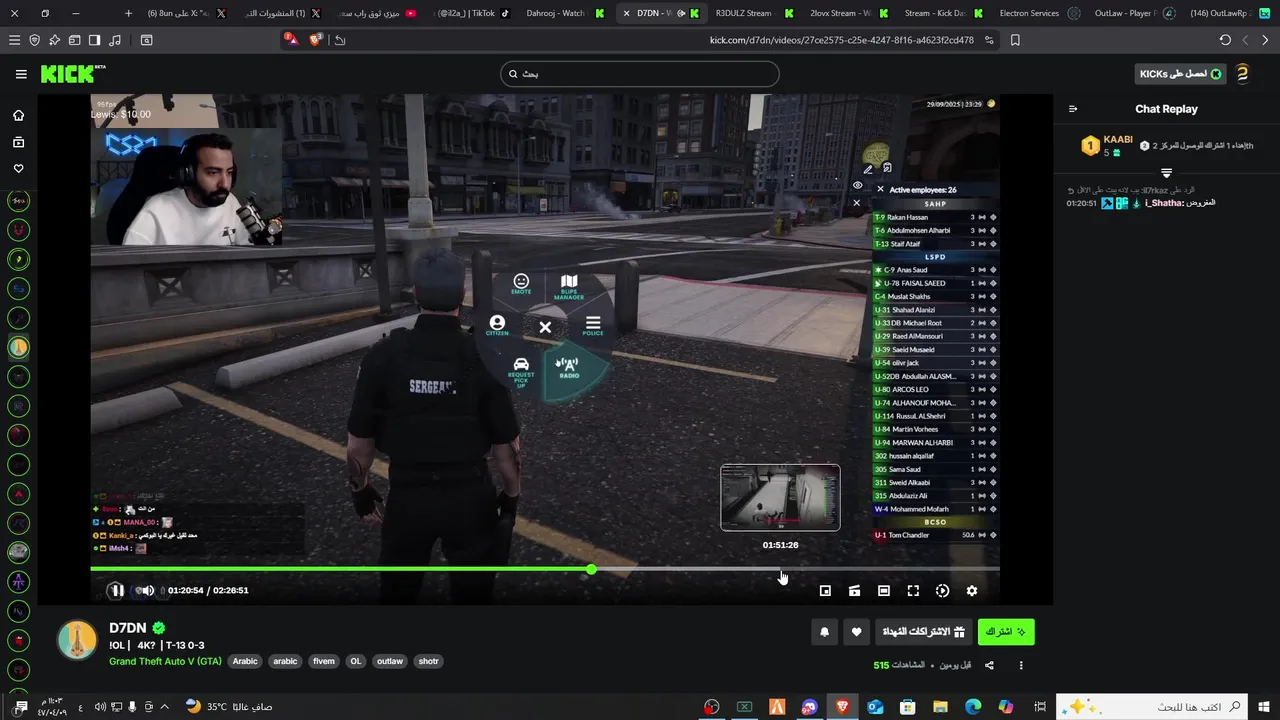Viewport: 1280px width, 720px height.
Task: Follow channel using the heart button
Action: click(x=856, y=632)
